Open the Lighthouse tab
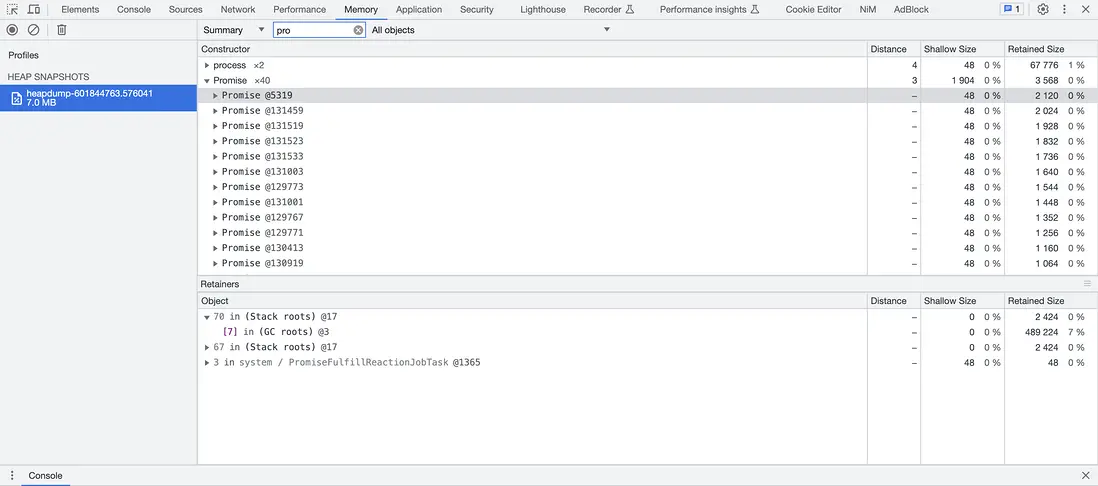This screenshot has height=486, width=1098. point(543,9)
